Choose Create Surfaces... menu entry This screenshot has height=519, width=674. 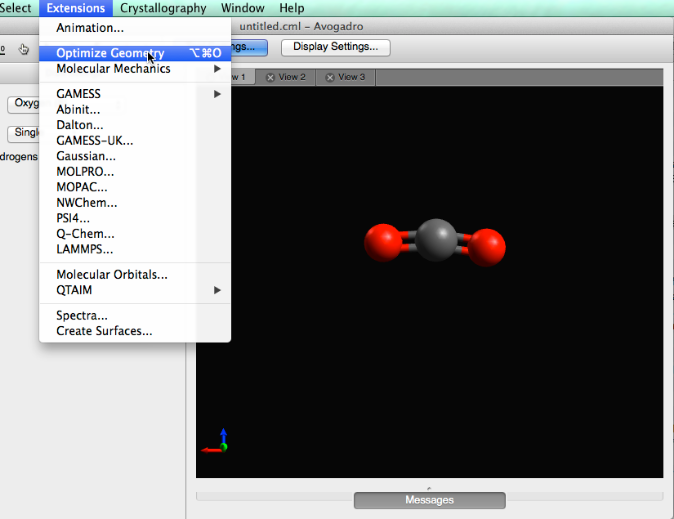[x=104, y=331]
